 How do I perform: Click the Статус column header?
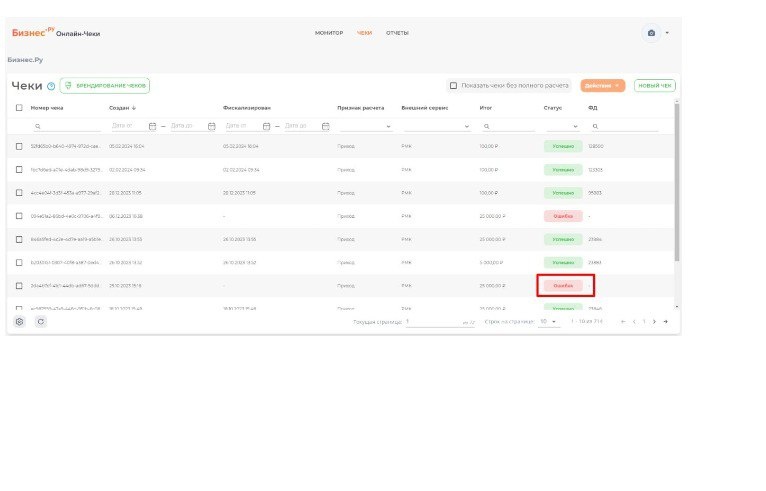coord(553,108)
